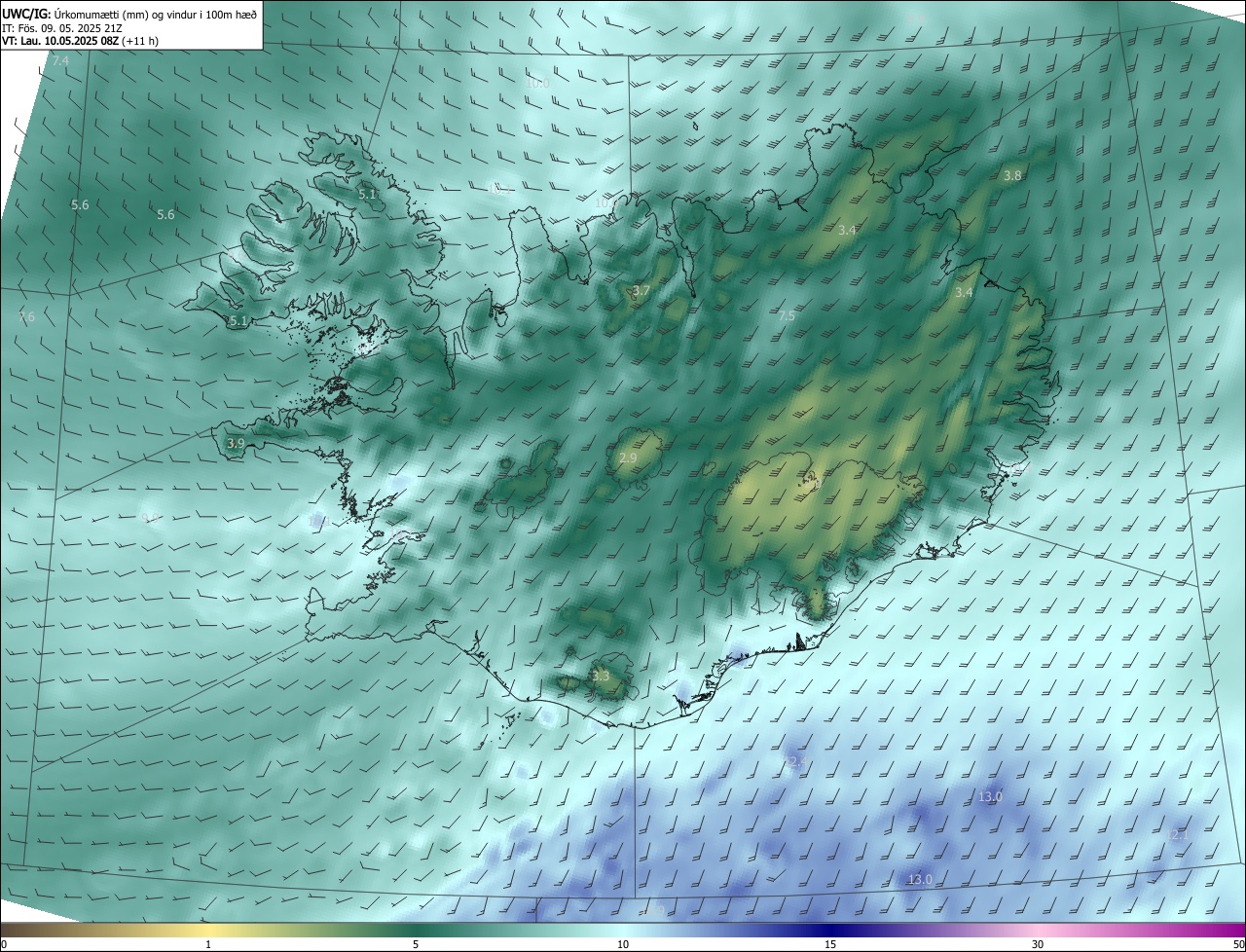Click the 'UWC/IG: Úrkomumætti (mm)' title line
This screenshot has width=1246, height=952.
click(x=129, y=13)
